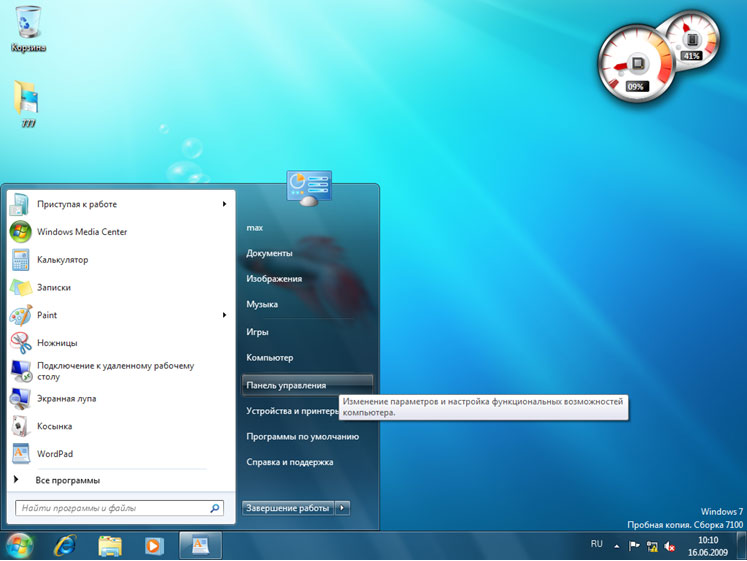Image resolution: width=747 pixels, height=561 pixels.
Task: Open Windows Explorer taskbar icon
Action: pyautogui.click(x=110, y=545)
